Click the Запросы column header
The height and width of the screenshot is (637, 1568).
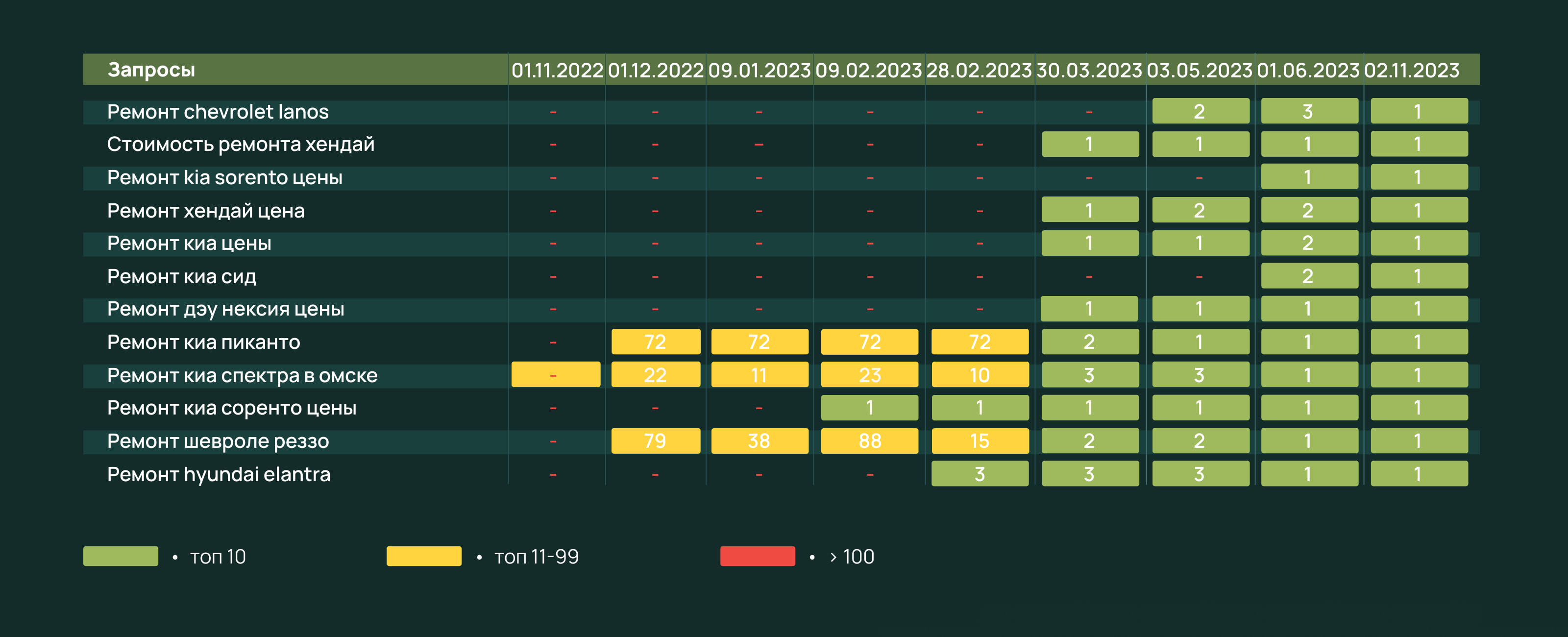151,70
